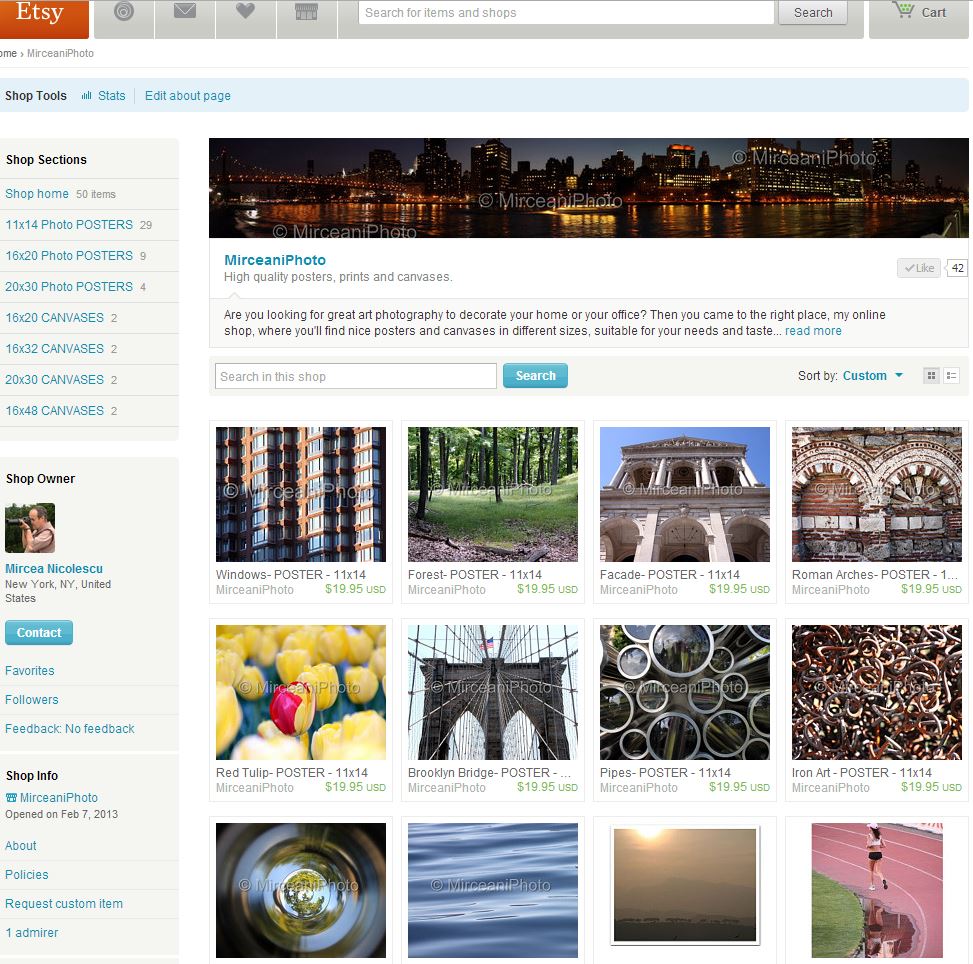The image size is (973, 964).
Task: Click the heart favorites icon in top bar
Action: 245,12
